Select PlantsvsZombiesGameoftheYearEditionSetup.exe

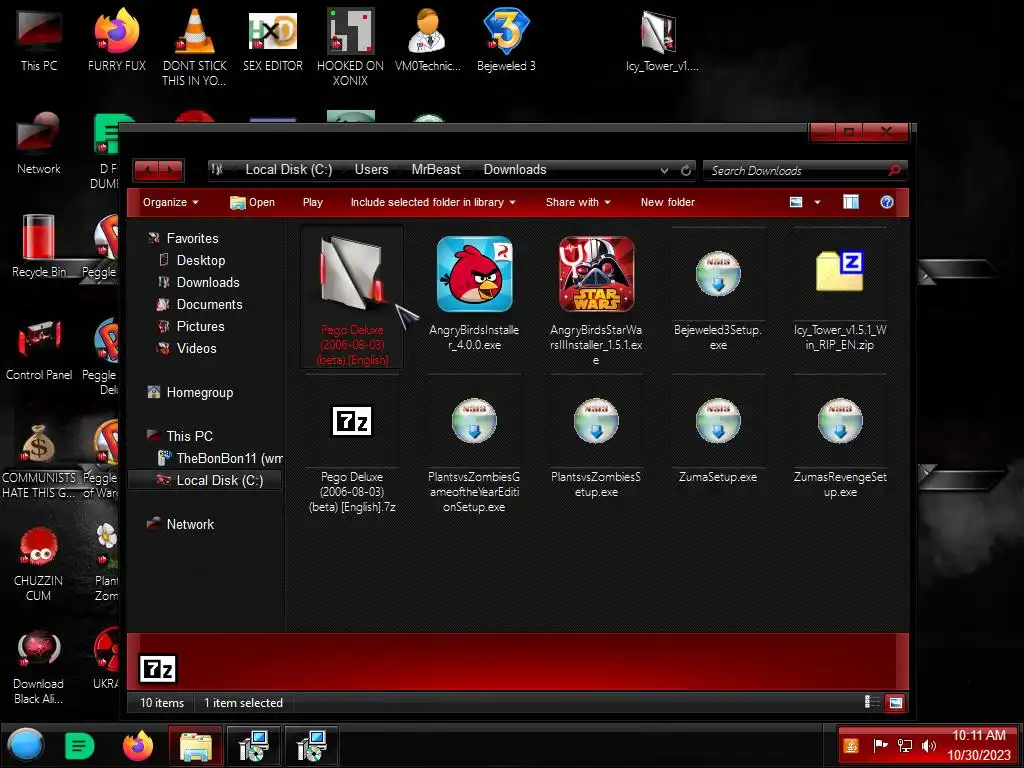click(474, 455)
